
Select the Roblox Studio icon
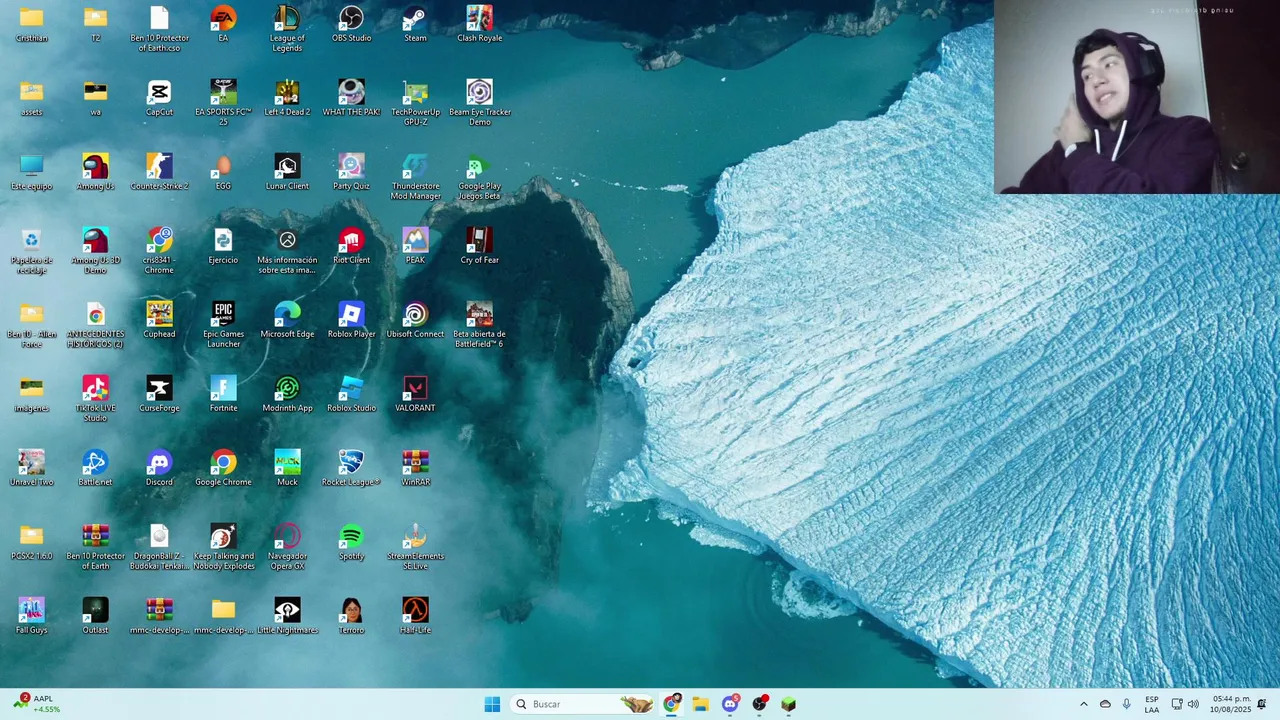pyautogui.click(x=351, y=394)
